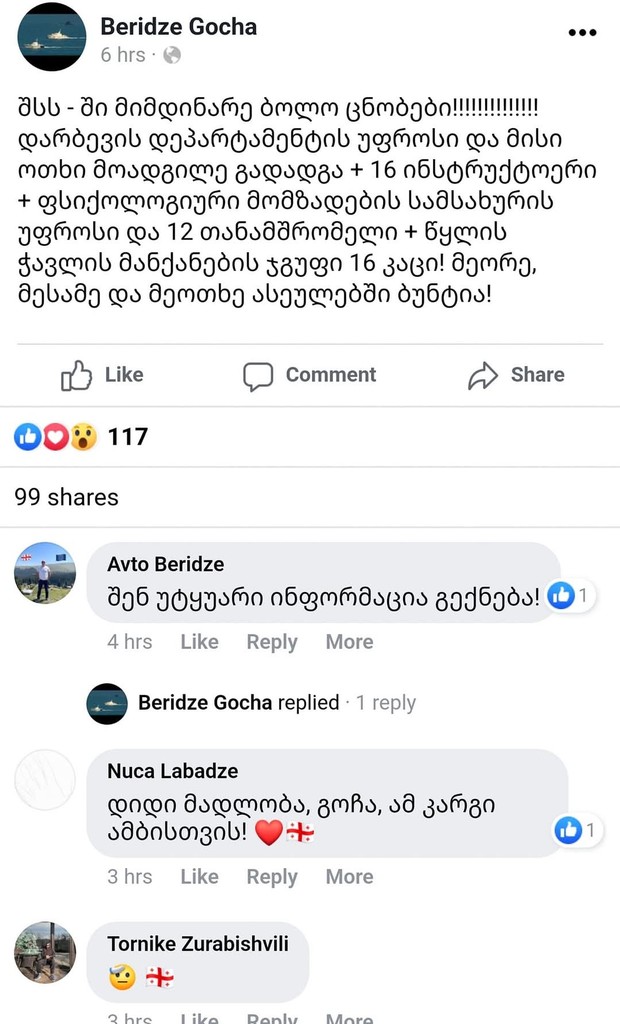Click the thumbs-up Like icon on post

coord(77,376)
